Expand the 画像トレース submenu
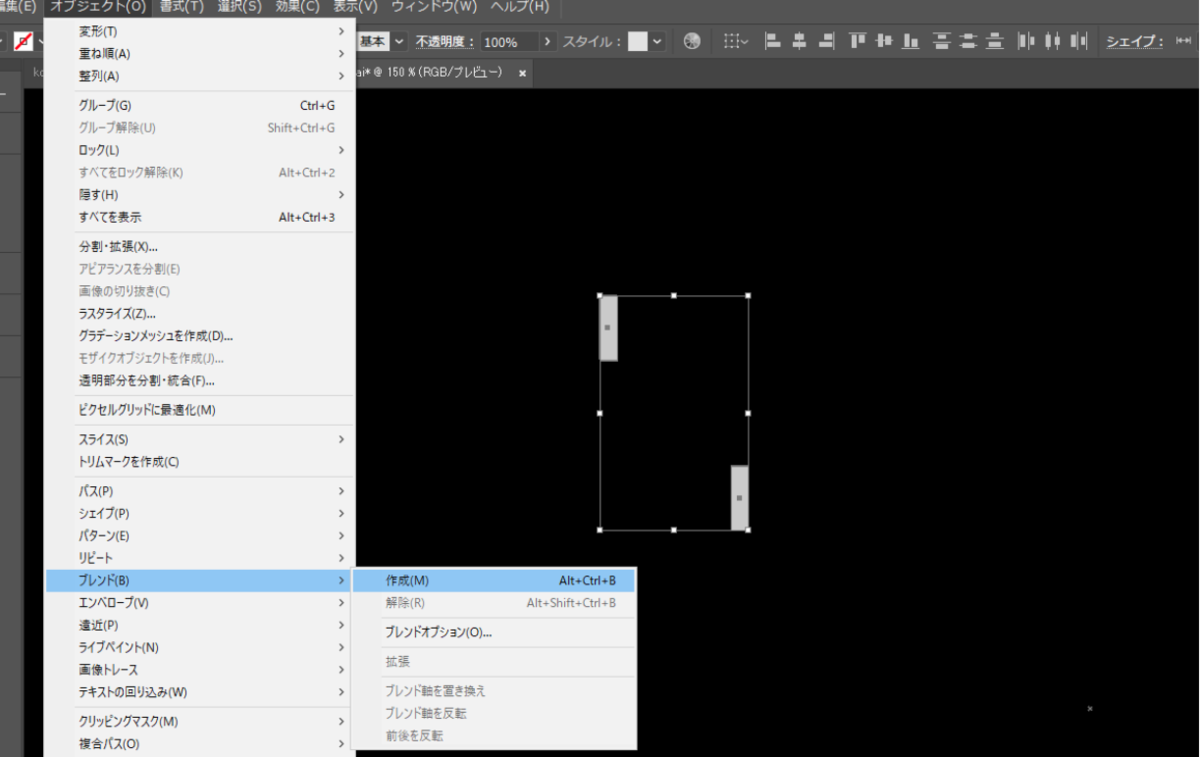 click(x=199, y=670)
